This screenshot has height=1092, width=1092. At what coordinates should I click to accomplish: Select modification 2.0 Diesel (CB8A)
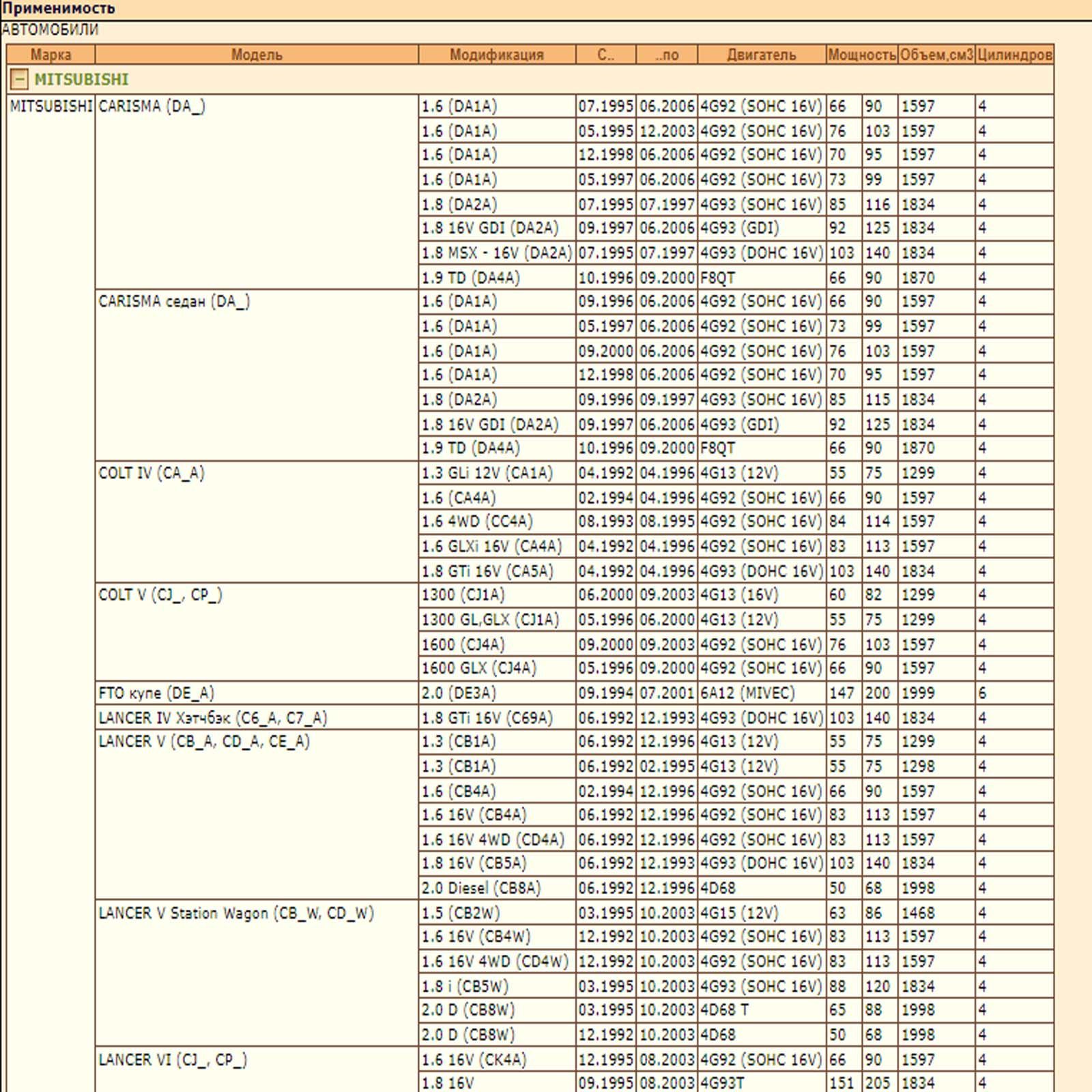tap(497, 888)
